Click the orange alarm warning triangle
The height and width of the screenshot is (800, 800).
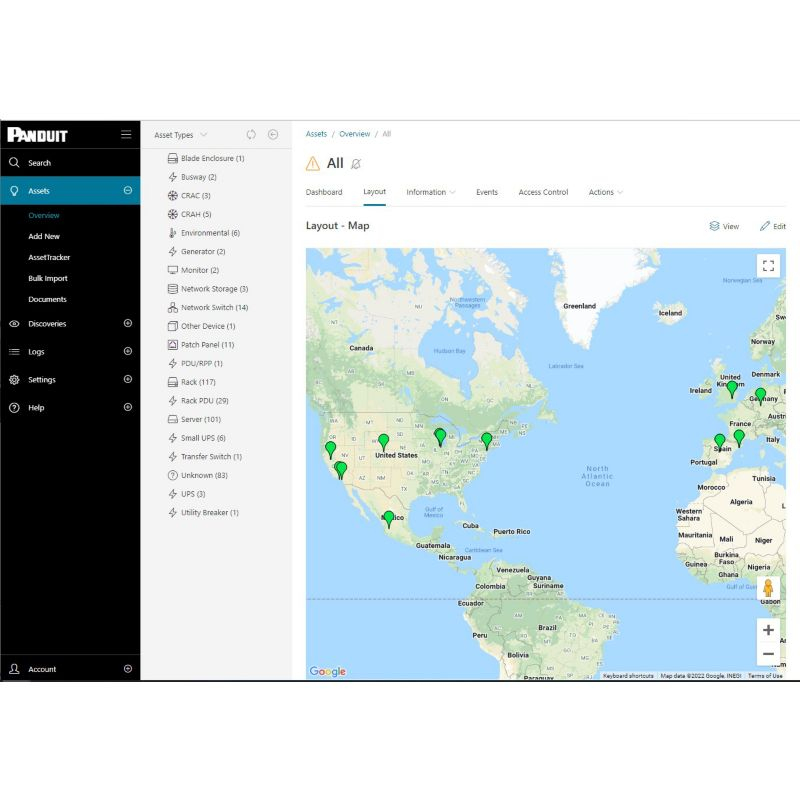pos(313,164)
